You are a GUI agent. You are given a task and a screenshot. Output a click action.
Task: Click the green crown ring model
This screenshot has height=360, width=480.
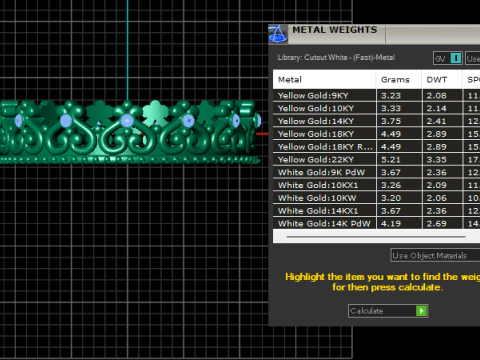(130, 132)
